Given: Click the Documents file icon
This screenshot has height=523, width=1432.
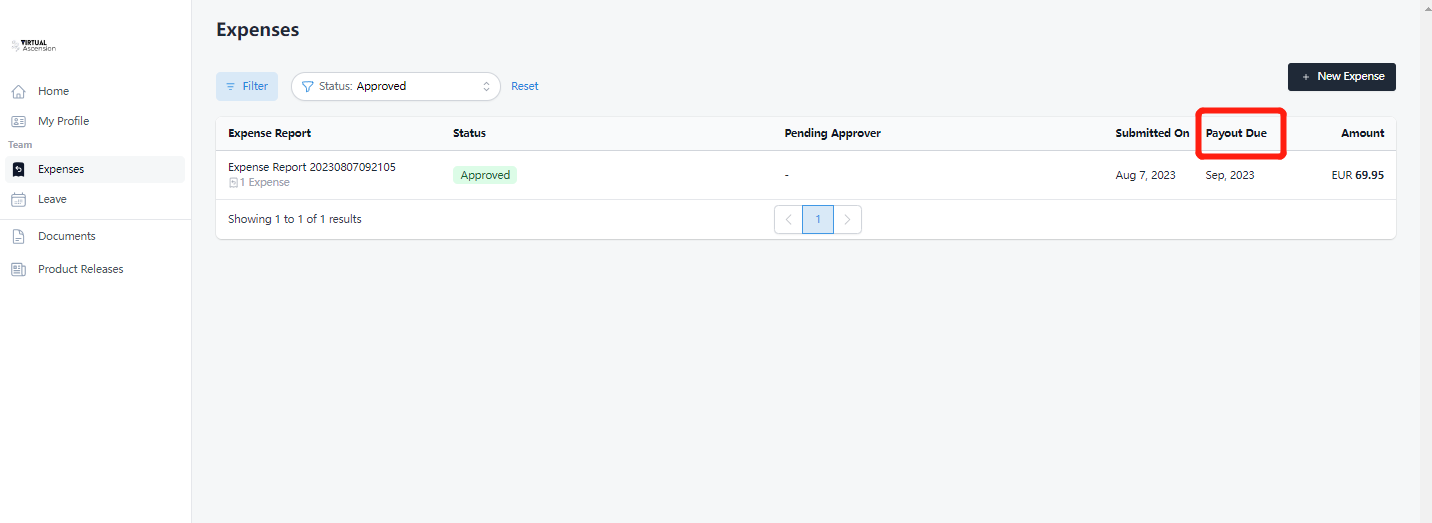Looking at the screenshot, I should coord(18,237).
